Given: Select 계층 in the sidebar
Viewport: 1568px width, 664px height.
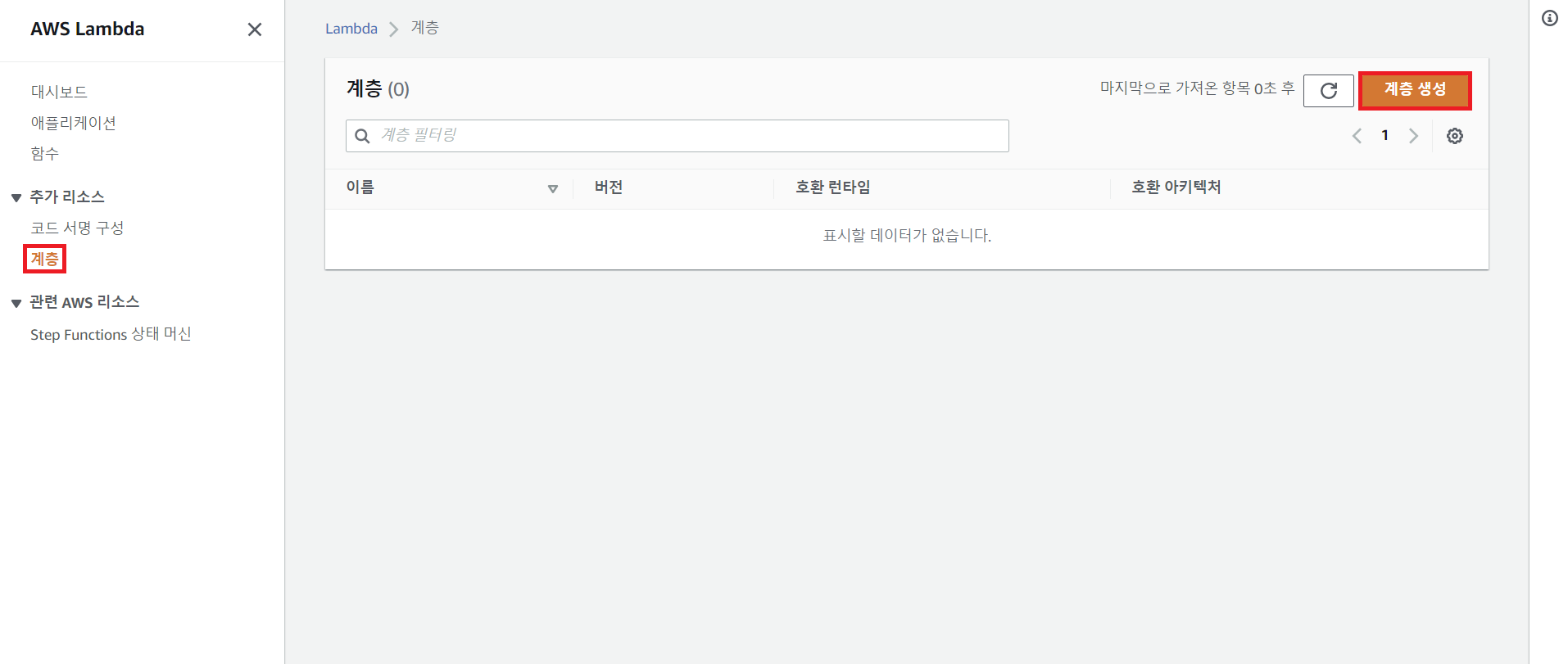Looking at the screenshot, I should point(44,259).
